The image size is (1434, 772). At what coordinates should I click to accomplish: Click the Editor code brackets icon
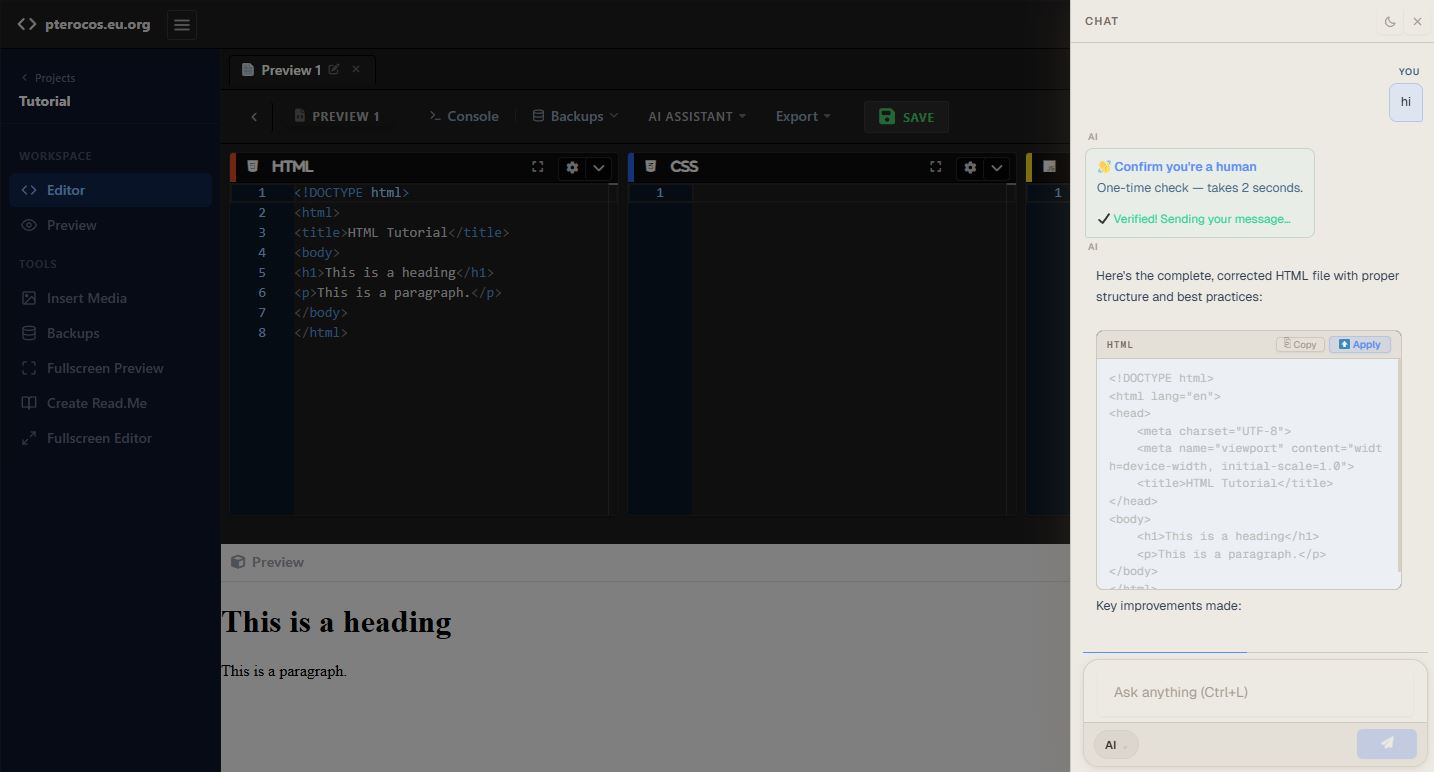click(x=29, y=190)
